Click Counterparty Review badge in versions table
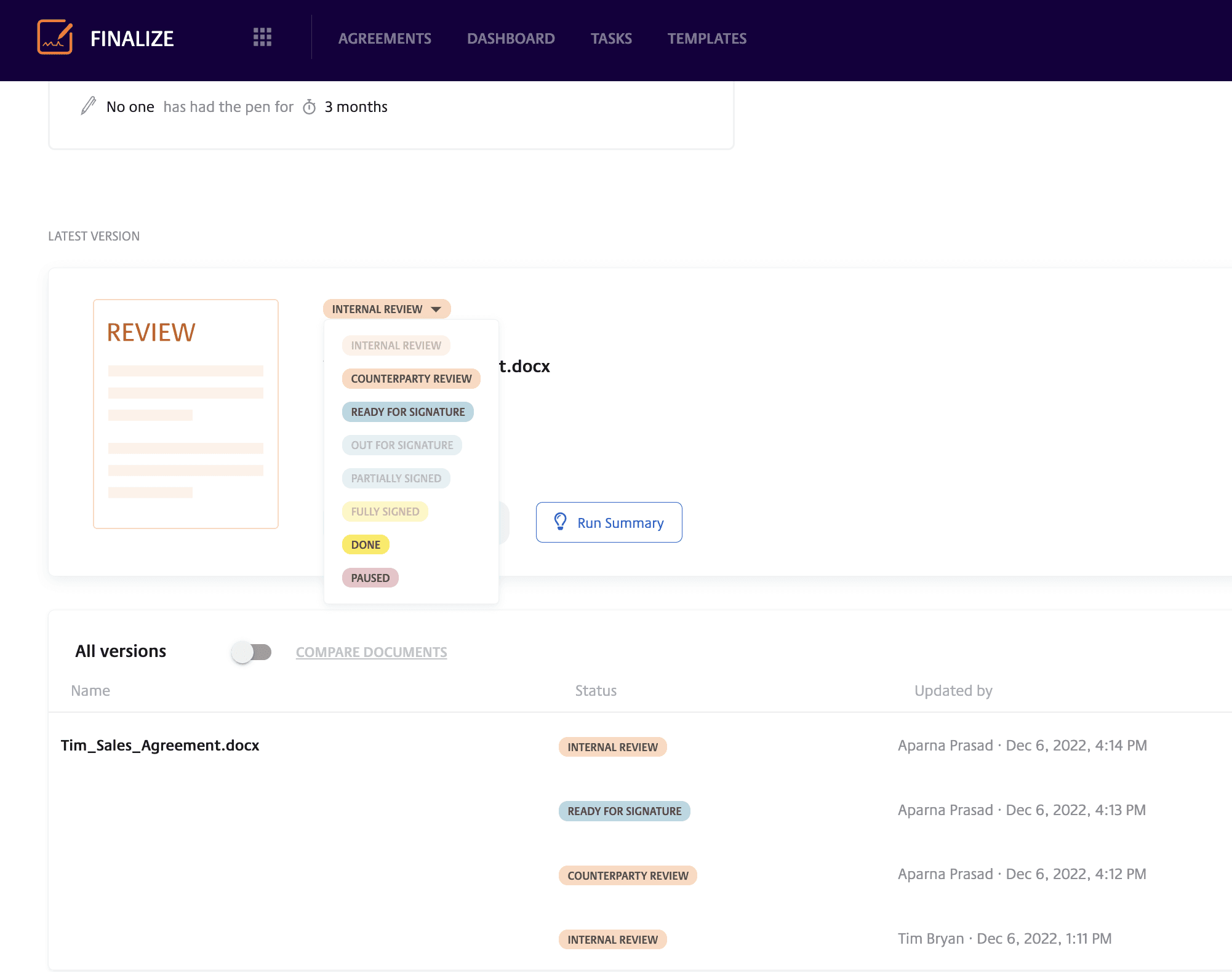Image resolution: width=1232 pixels, height=972 pixels. (x=628, y=875)
